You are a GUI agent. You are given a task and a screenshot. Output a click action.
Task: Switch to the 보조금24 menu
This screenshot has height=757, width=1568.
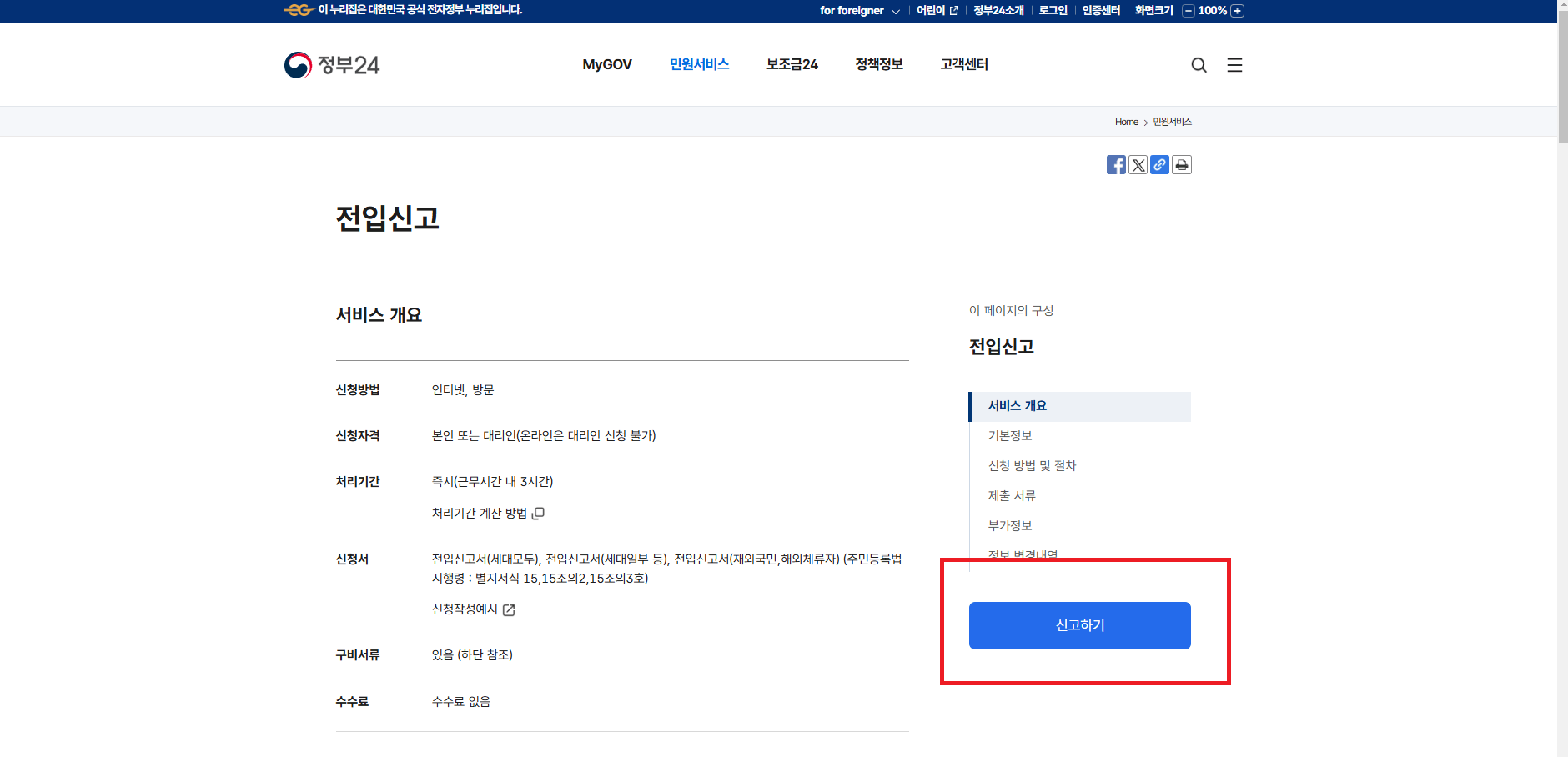(x=791, y=64)
